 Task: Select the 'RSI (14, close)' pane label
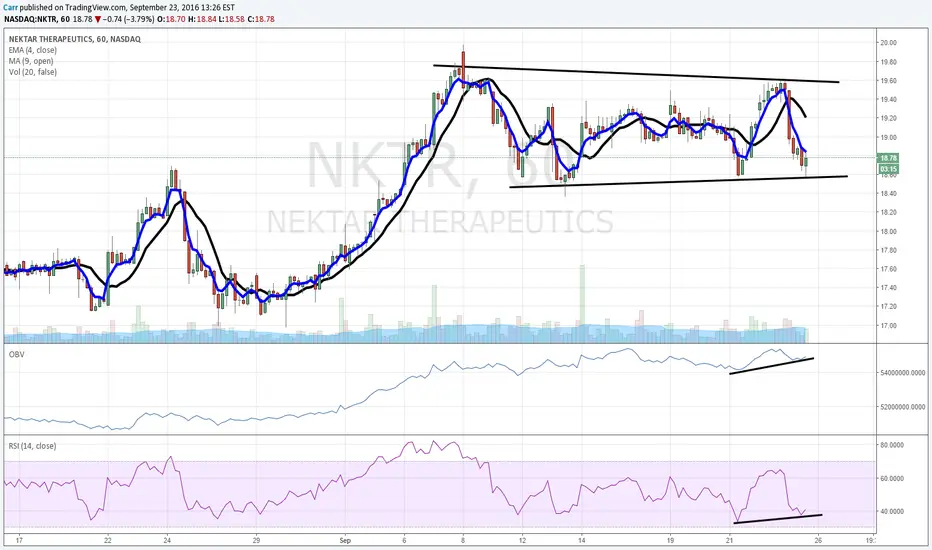click(x=32, y=445)
